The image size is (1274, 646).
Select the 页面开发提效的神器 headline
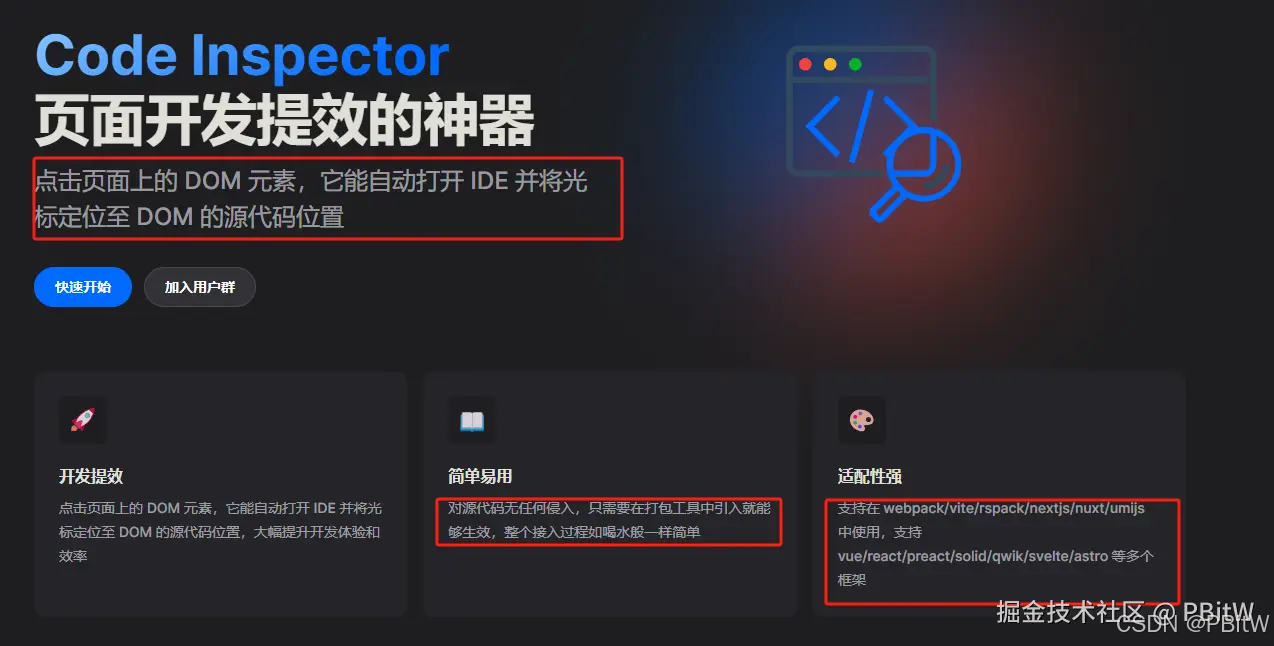pos(285,122)
